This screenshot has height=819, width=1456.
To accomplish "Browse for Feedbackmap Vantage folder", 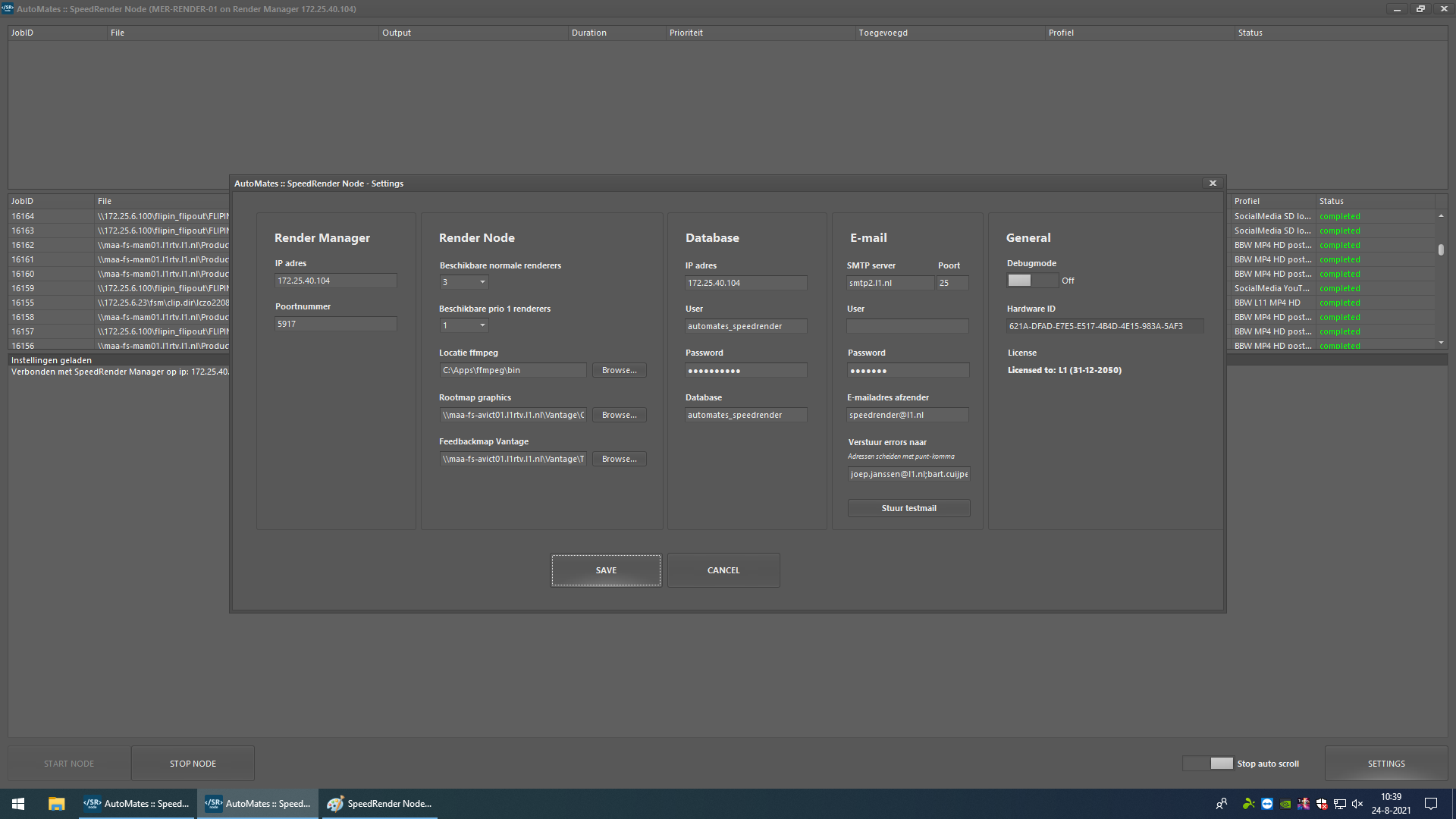I will tap(619, 459).
